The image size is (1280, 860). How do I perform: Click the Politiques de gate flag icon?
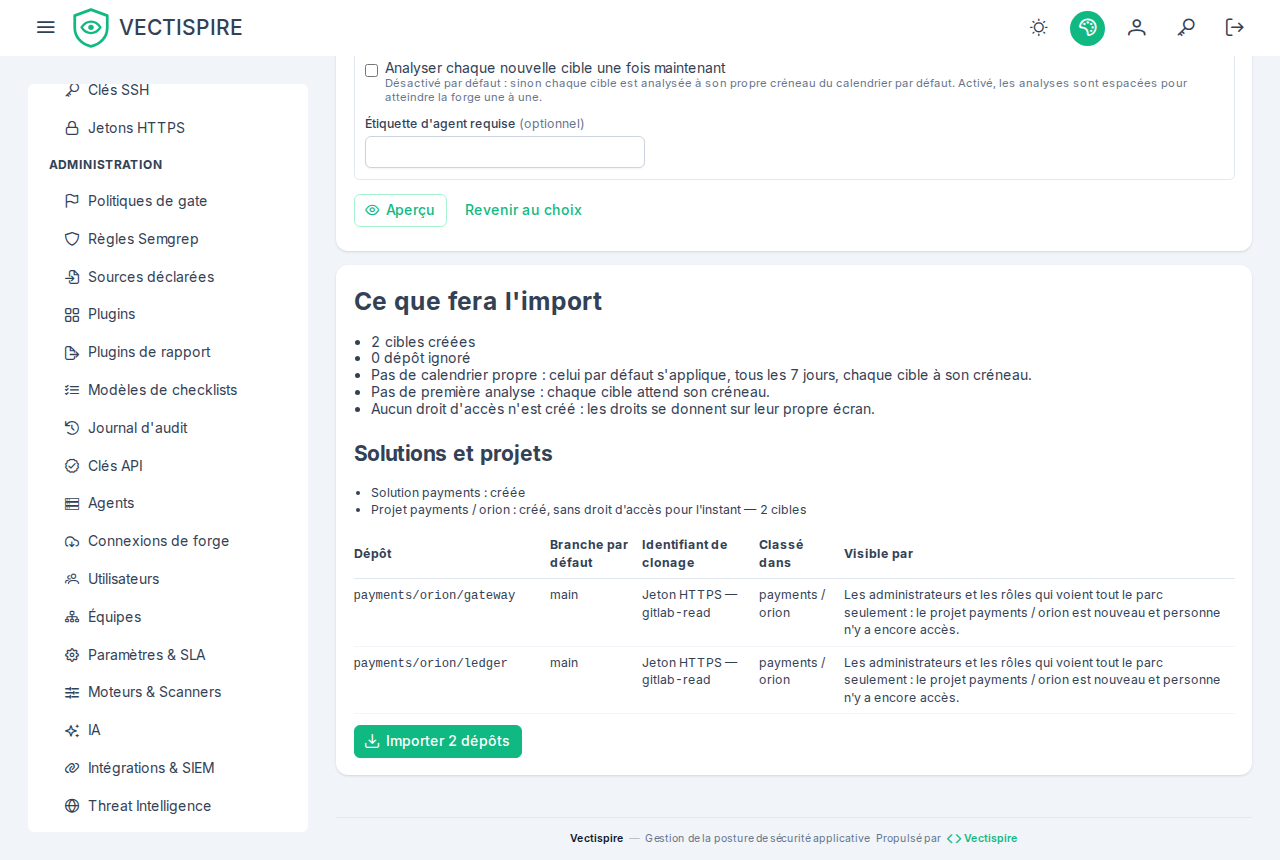[72, 201]
